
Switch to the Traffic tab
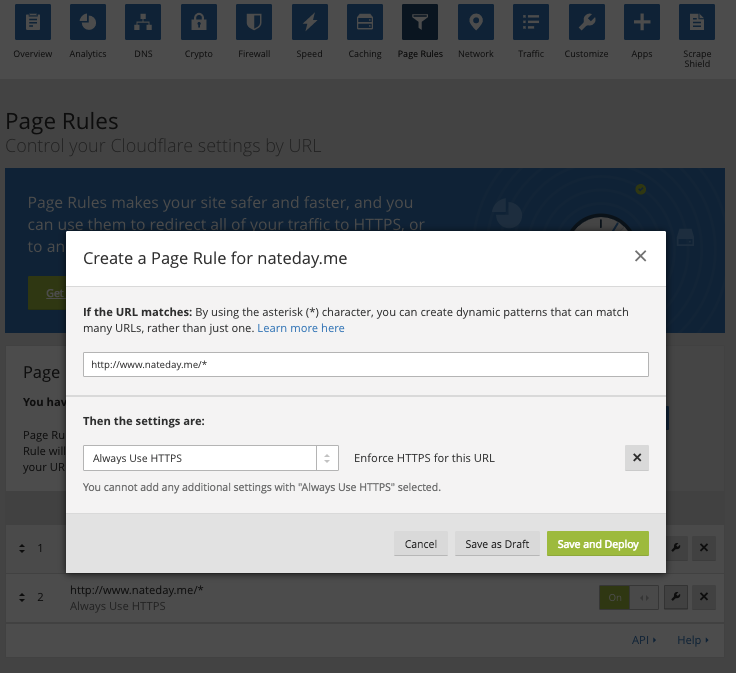(531, 31)
